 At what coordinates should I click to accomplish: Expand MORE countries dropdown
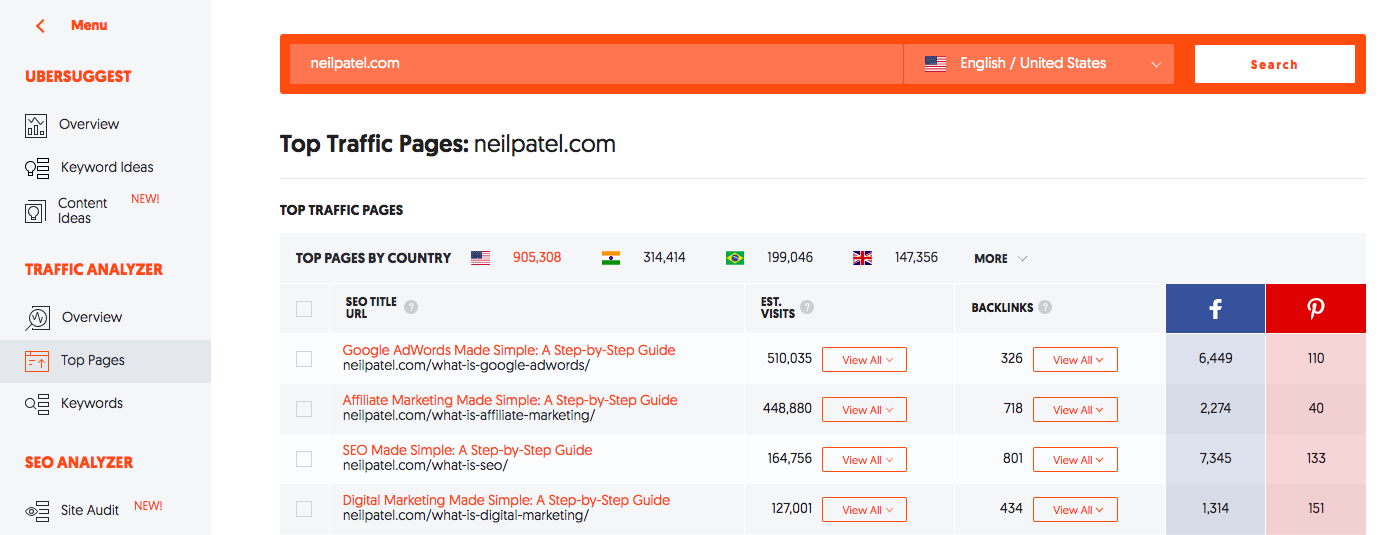coord(1000,259)
